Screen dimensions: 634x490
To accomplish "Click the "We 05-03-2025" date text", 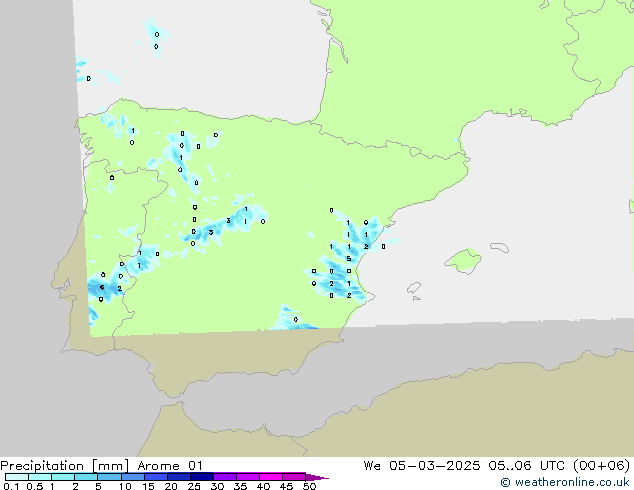I will point(422,466).
